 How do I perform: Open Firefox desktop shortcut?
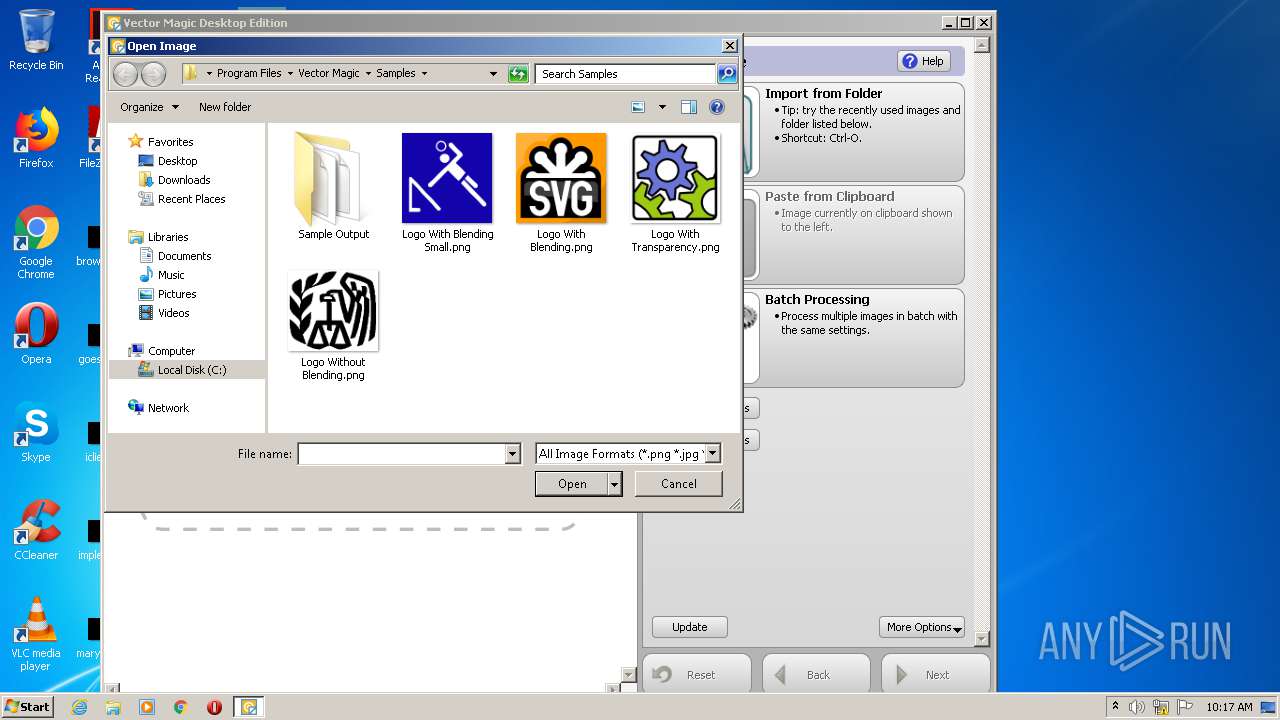click(36, 138)
